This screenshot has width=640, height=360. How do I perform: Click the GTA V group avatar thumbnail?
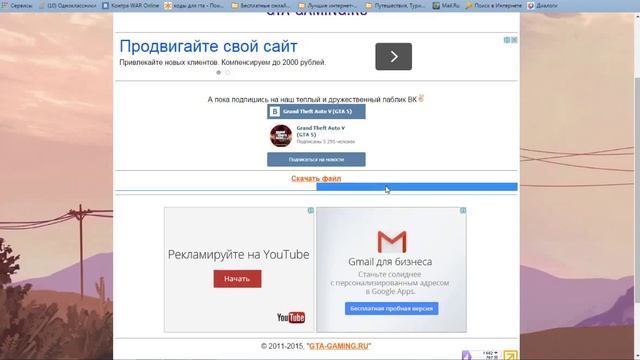tap(281, 136)
